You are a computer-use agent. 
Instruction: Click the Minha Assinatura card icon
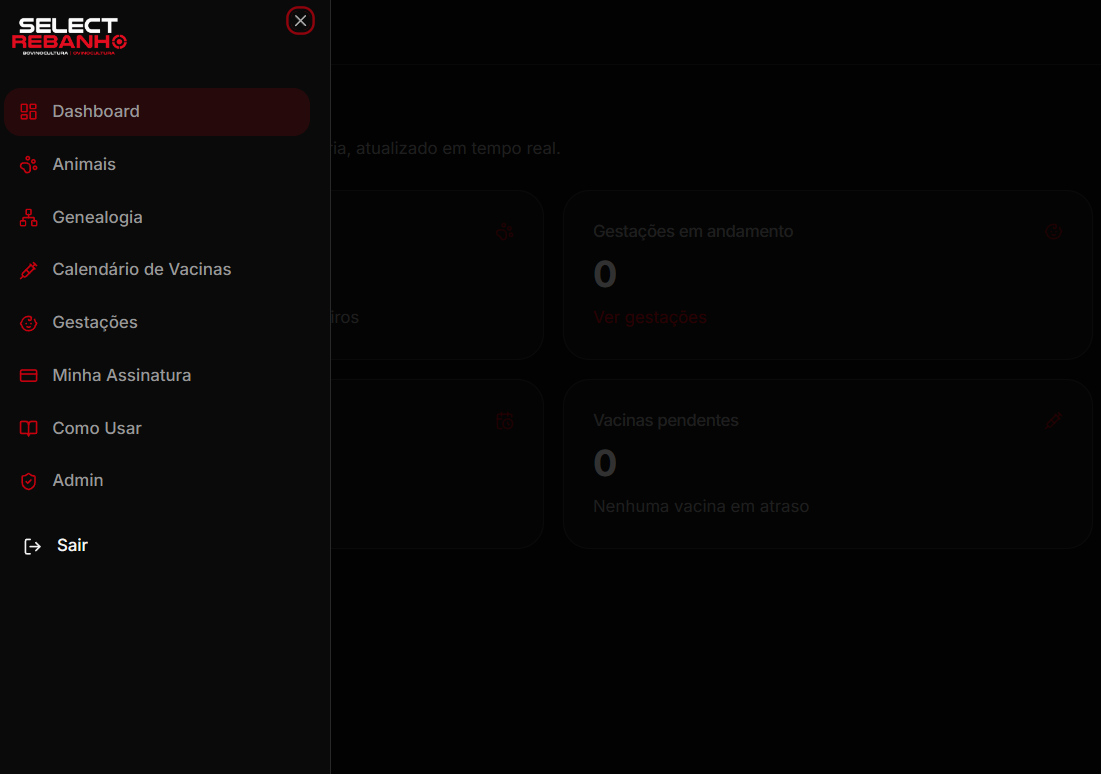click(x=29, y=376)
